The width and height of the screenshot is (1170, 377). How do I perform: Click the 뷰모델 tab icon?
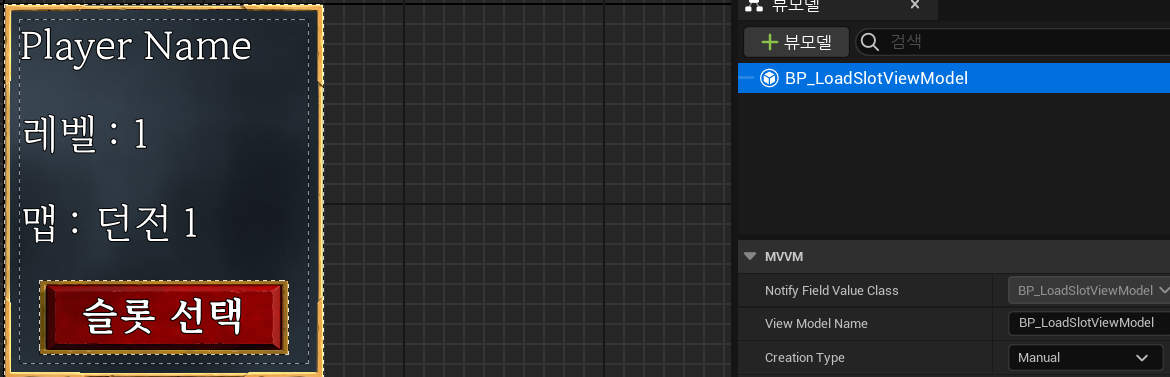click(754, 5)
